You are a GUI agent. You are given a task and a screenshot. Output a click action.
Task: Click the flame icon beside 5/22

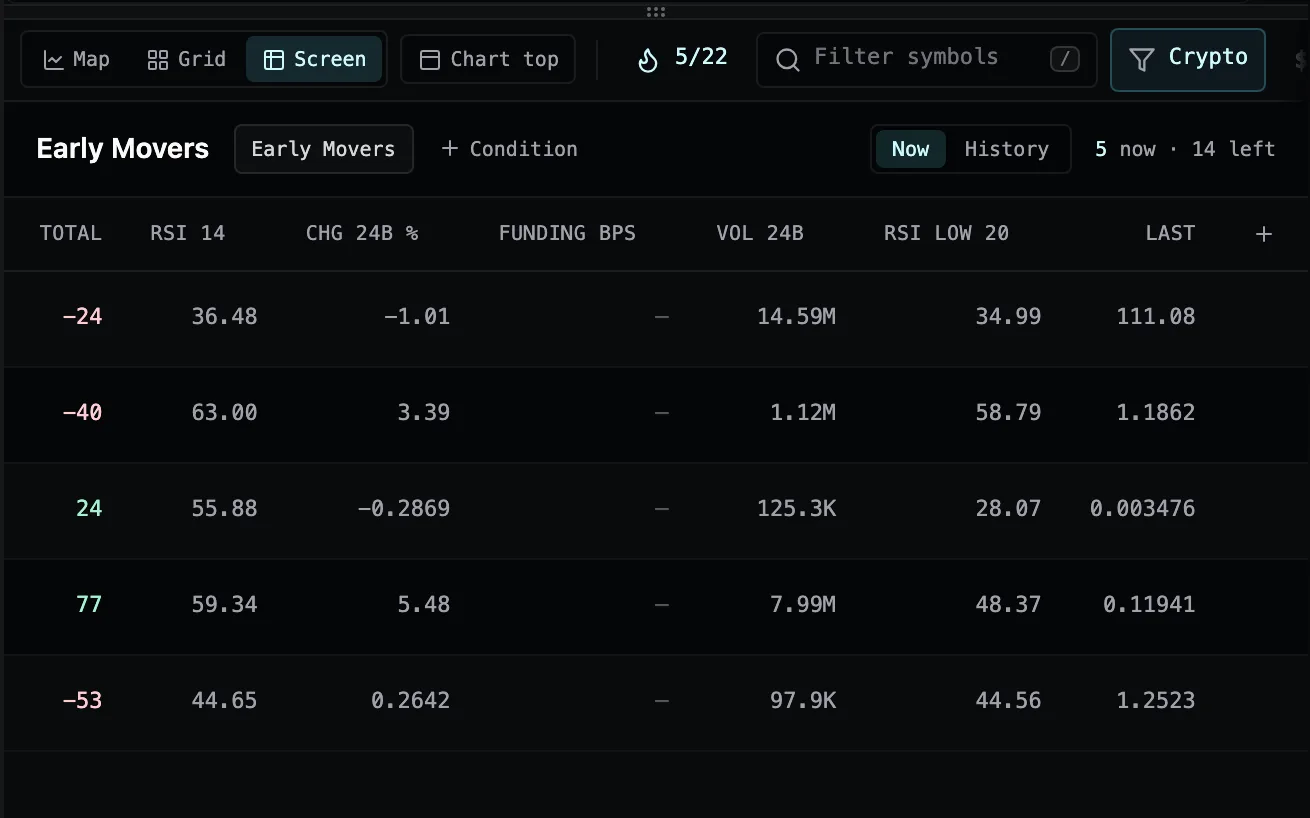(648, 60)
